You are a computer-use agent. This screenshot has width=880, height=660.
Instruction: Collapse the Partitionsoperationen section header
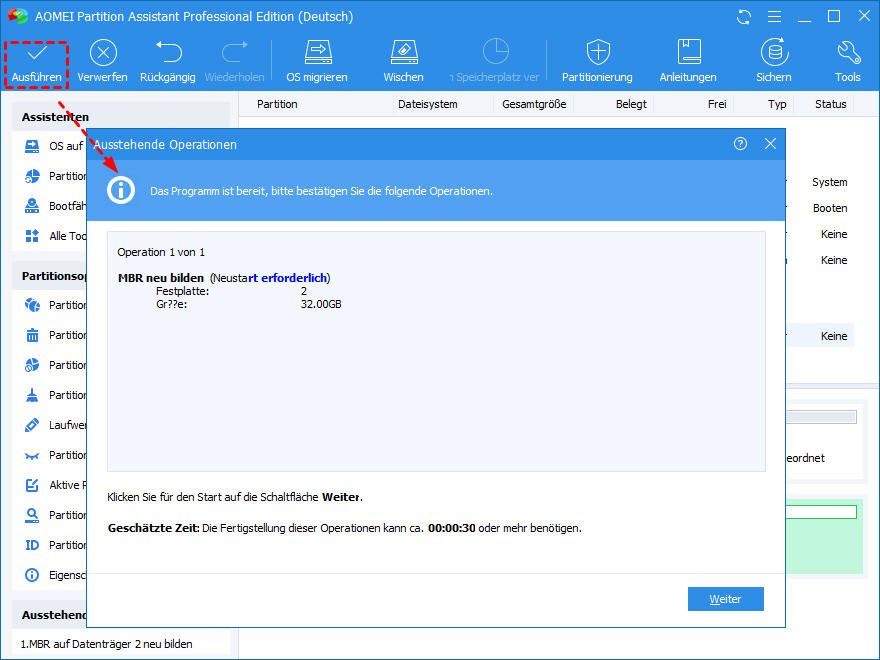(x=50, y=276)
